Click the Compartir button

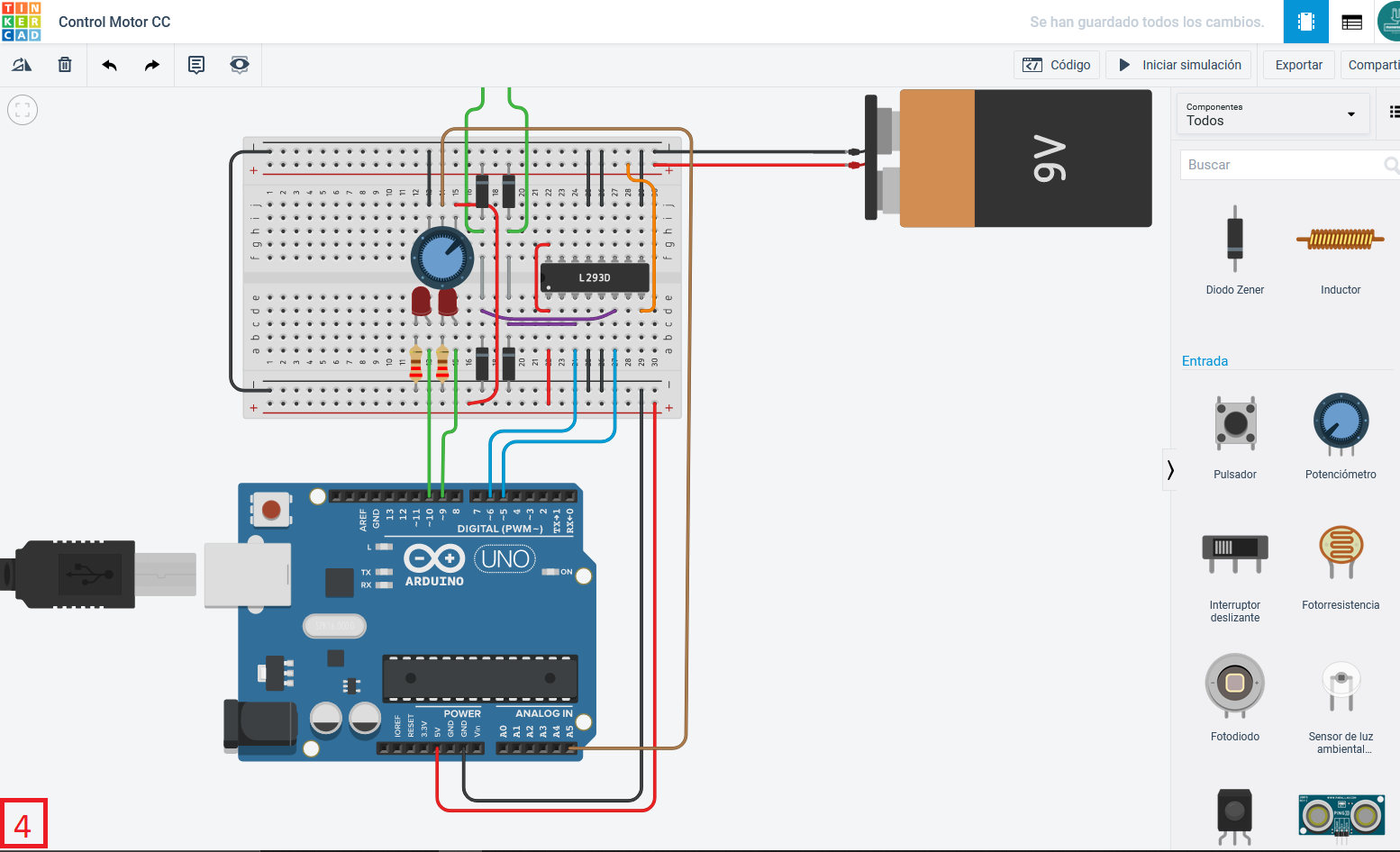pyautogui.click(x=1371, y=65)
